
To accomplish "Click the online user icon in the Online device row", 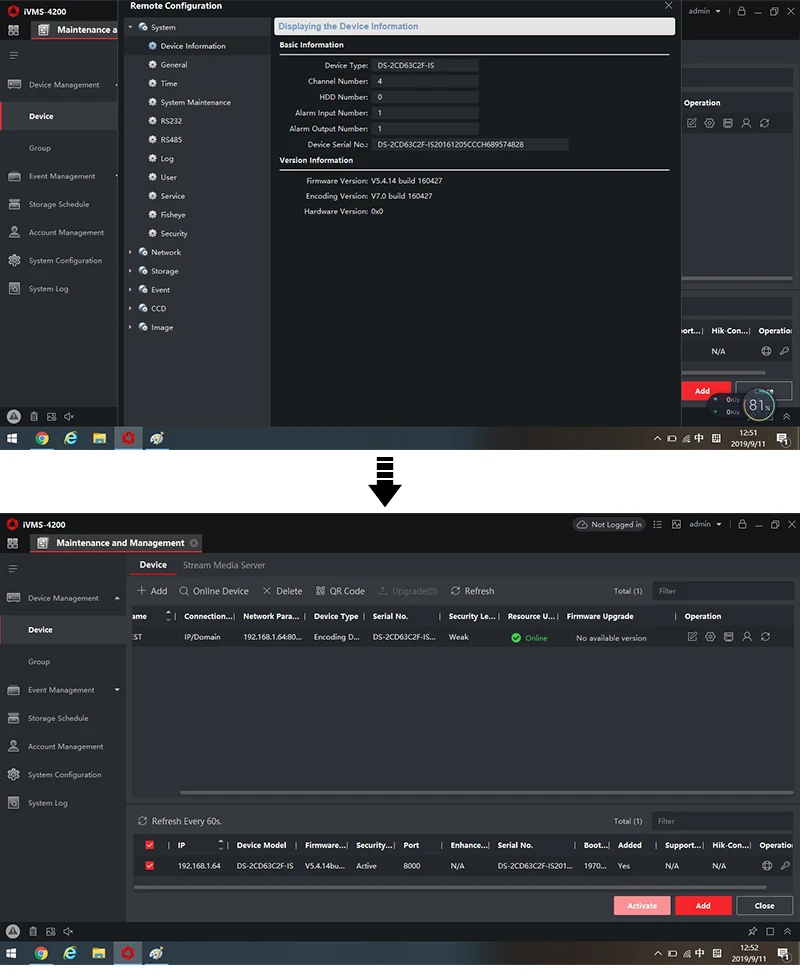I will coord(747,637).
